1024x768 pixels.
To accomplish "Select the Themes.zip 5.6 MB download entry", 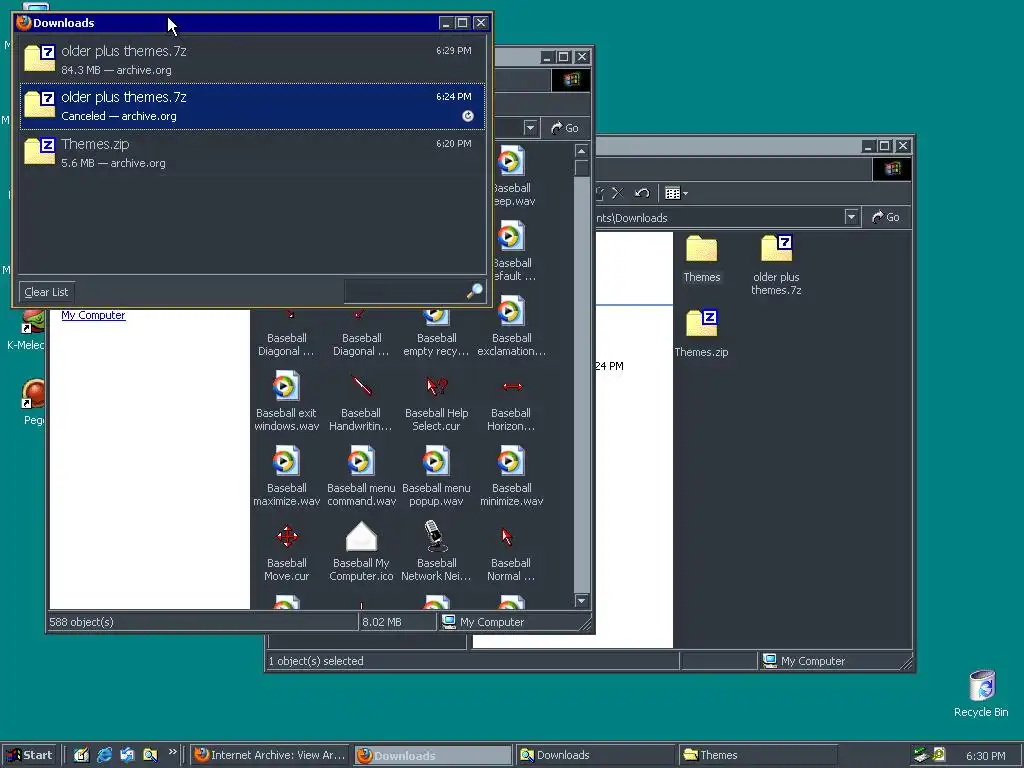I will coord(252,153).
